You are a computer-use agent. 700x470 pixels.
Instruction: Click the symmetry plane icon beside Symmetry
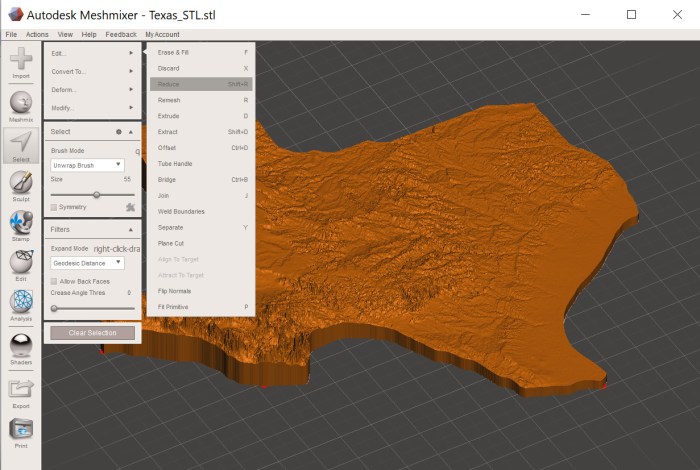pyautogui.click(x=130, y=207)
